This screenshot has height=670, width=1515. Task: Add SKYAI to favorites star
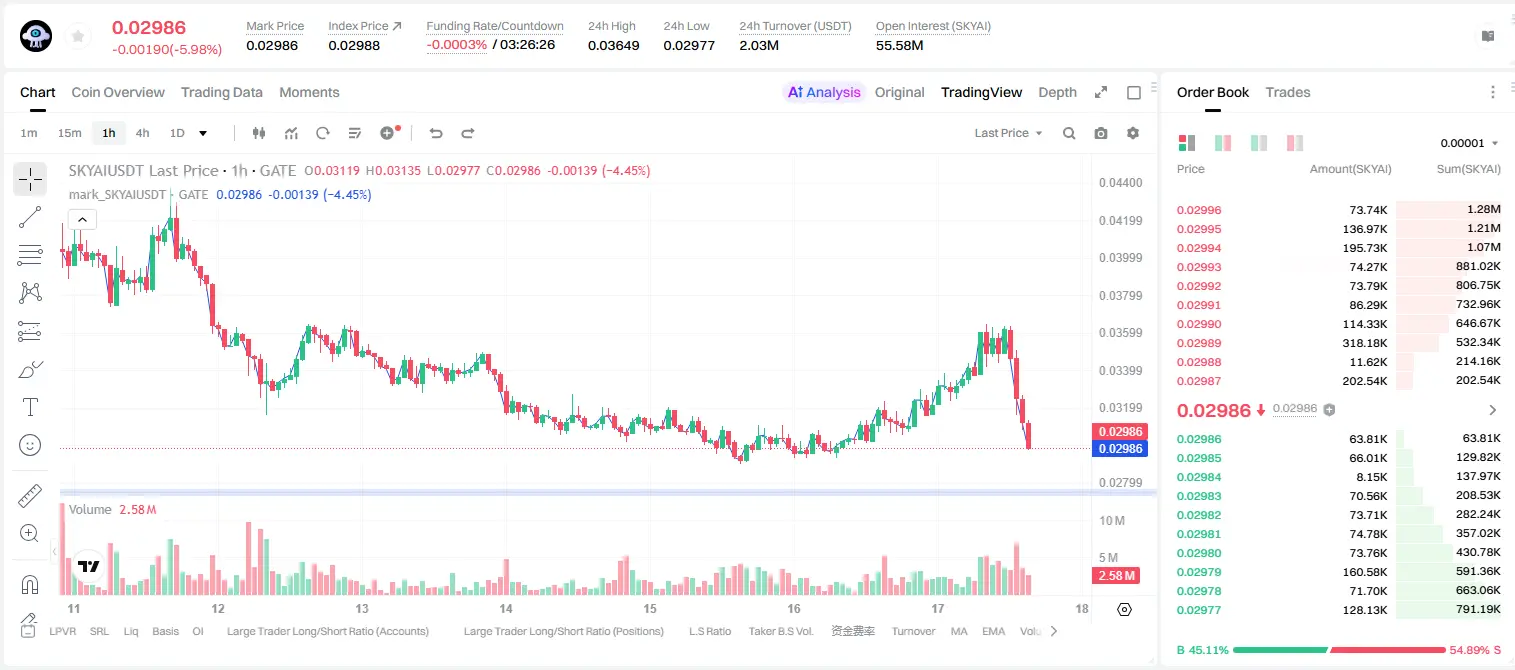point(78,37)
